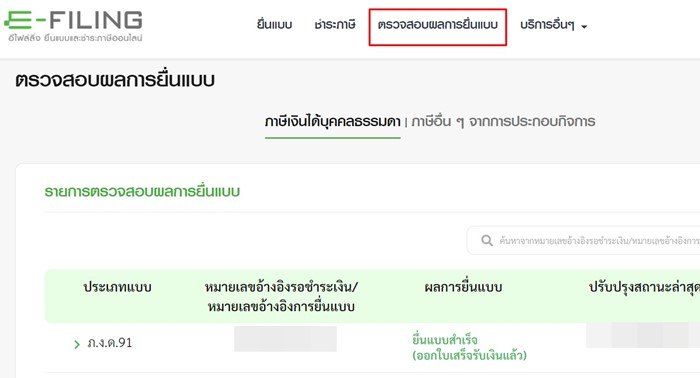Viewport: 700px width, 378px height.
Task: Switch to ภาษีอื่น ๆ จากการประกอบกิจการ tab
Action: tap(503, 121)
